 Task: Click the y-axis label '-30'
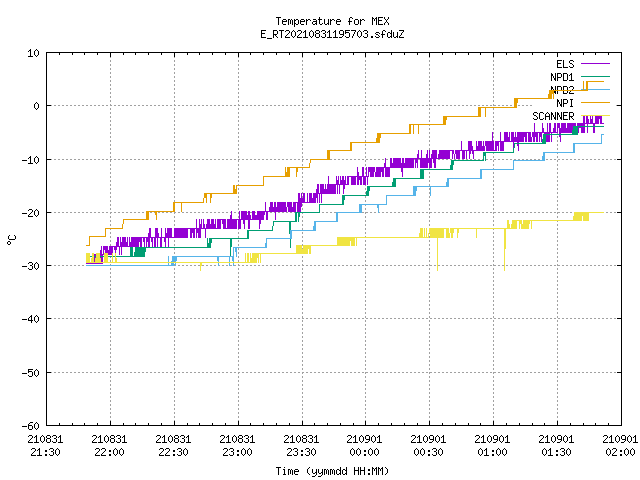coord(31,266)
